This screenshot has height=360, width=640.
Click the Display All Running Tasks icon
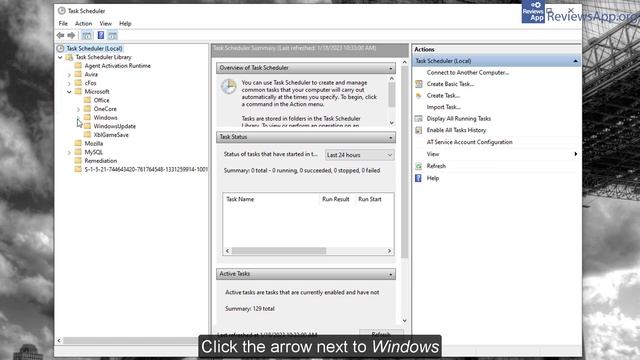pos(418,119)
